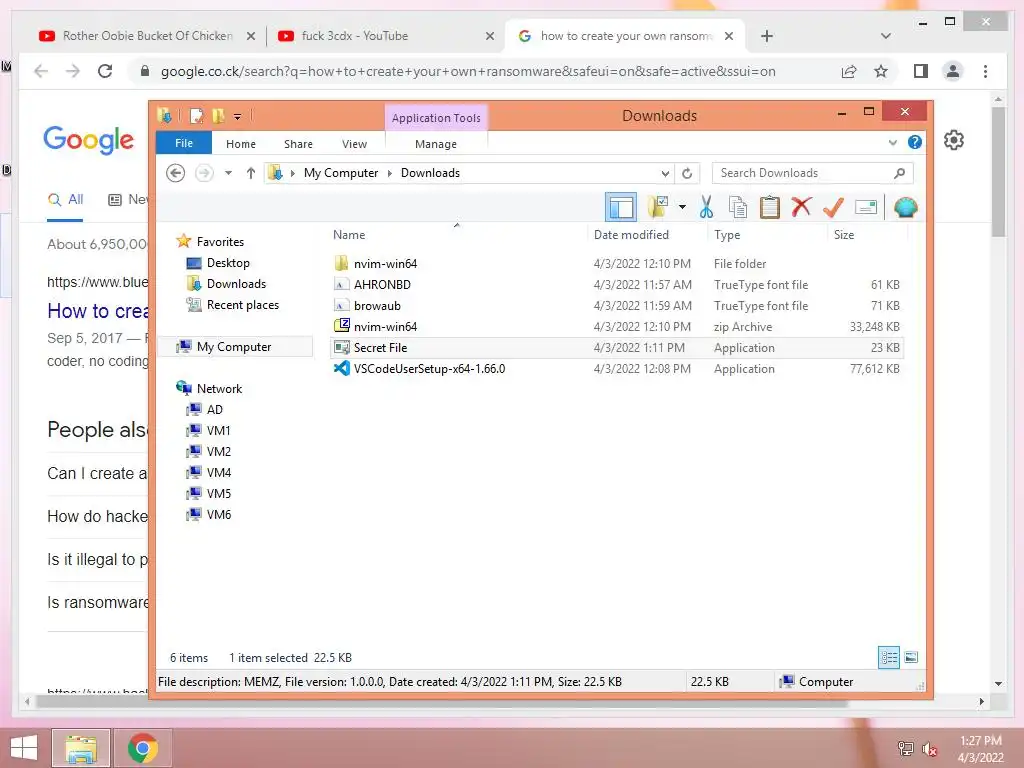Open the address bar history dropdown
Viewport: 1024px width, 768px height.
pos(665,173)
